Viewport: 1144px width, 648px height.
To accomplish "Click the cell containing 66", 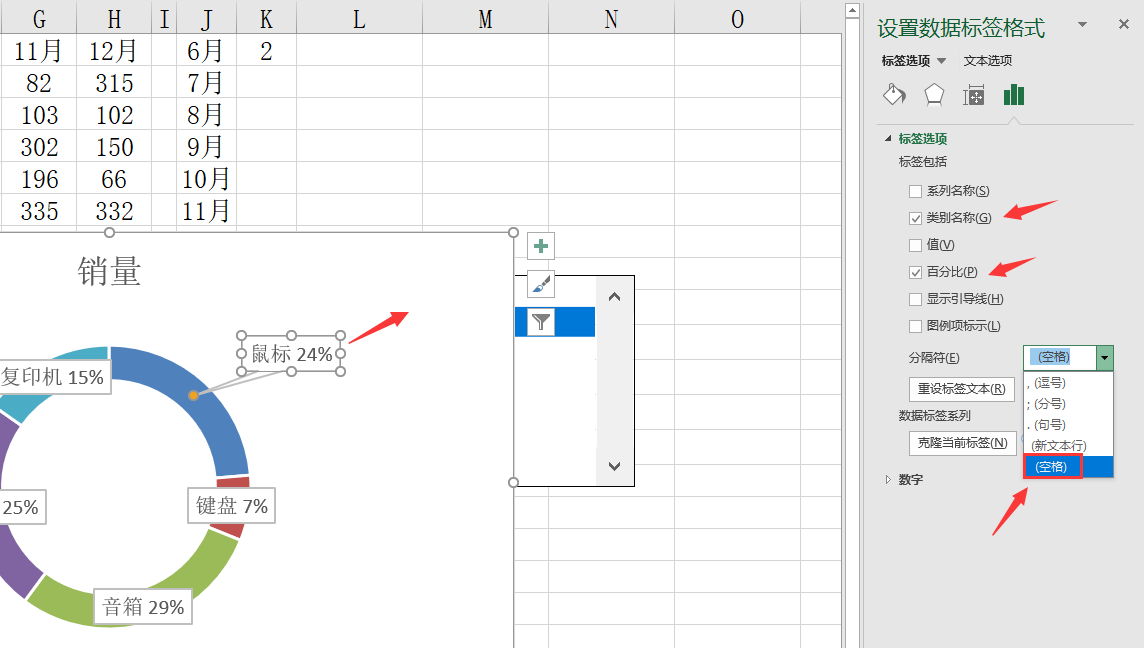I will coord(115,180).
